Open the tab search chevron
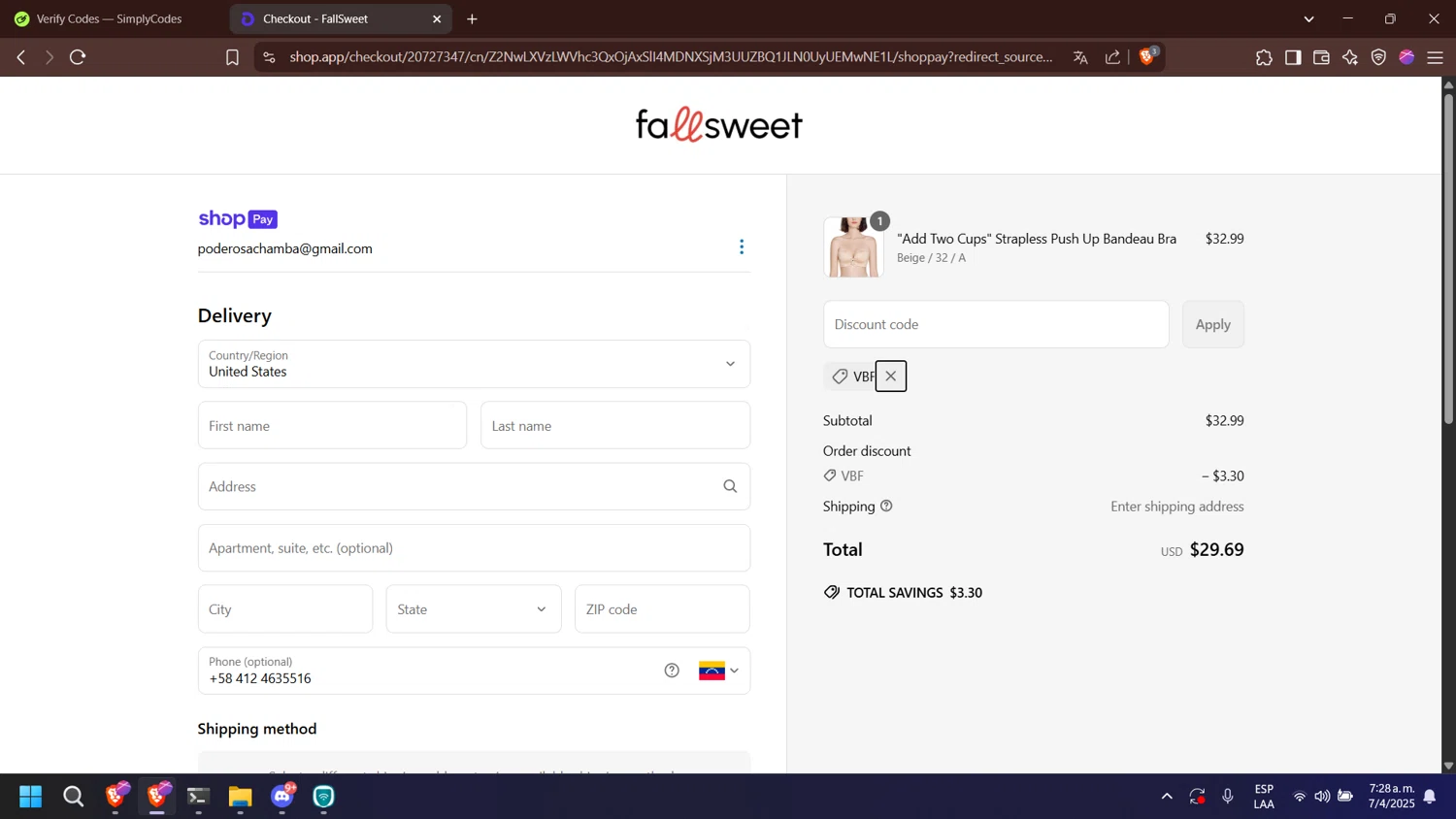 pyautogui.click(x=1308, y=18)
